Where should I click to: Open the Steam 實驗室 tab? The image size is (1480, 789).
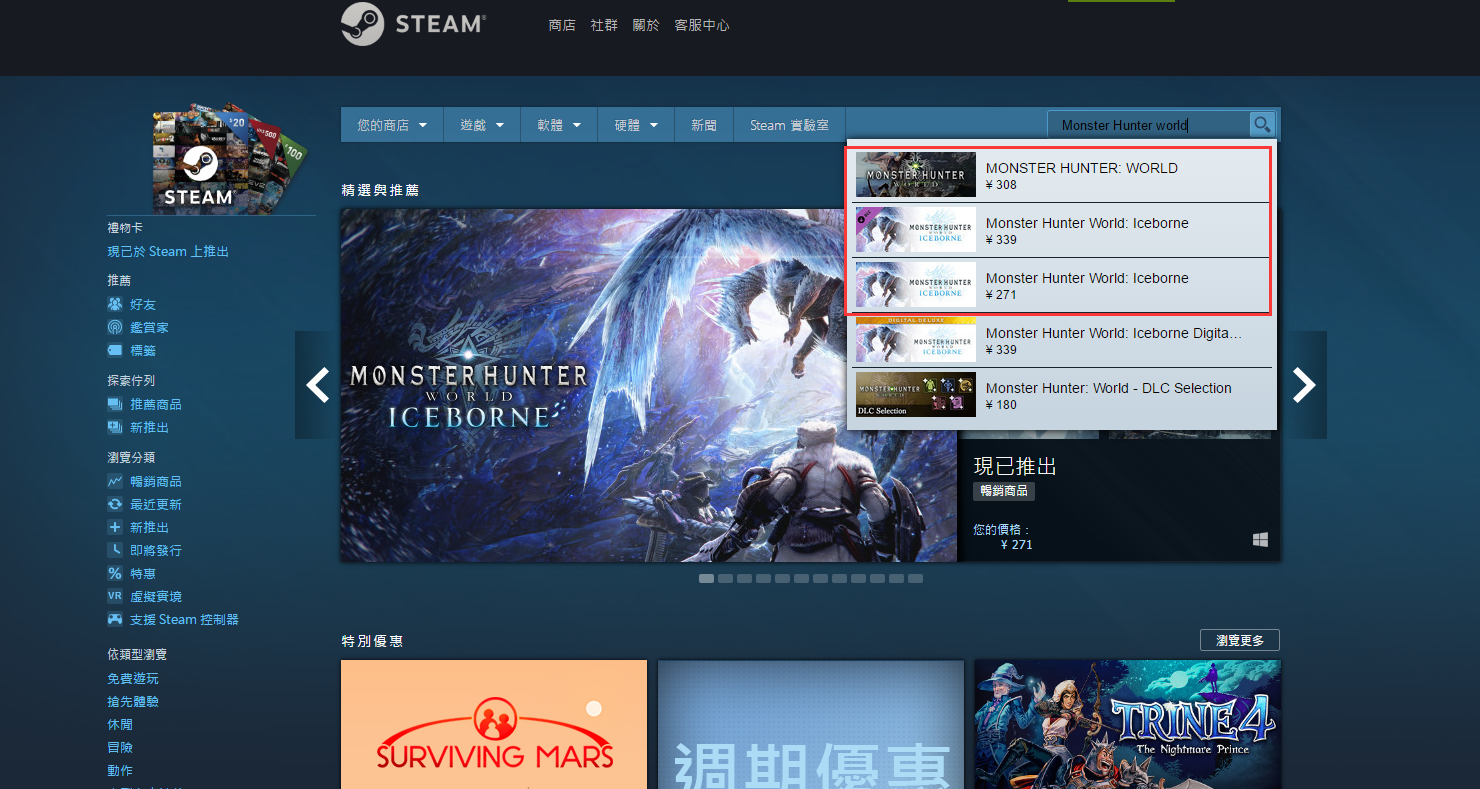(790, 125)
